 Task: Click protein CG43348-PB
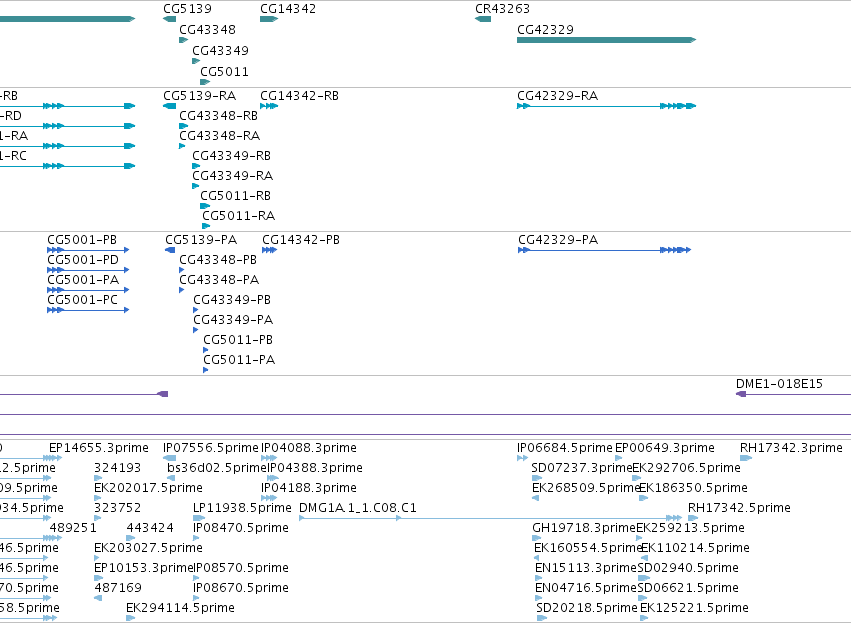[x=218, y=260]
